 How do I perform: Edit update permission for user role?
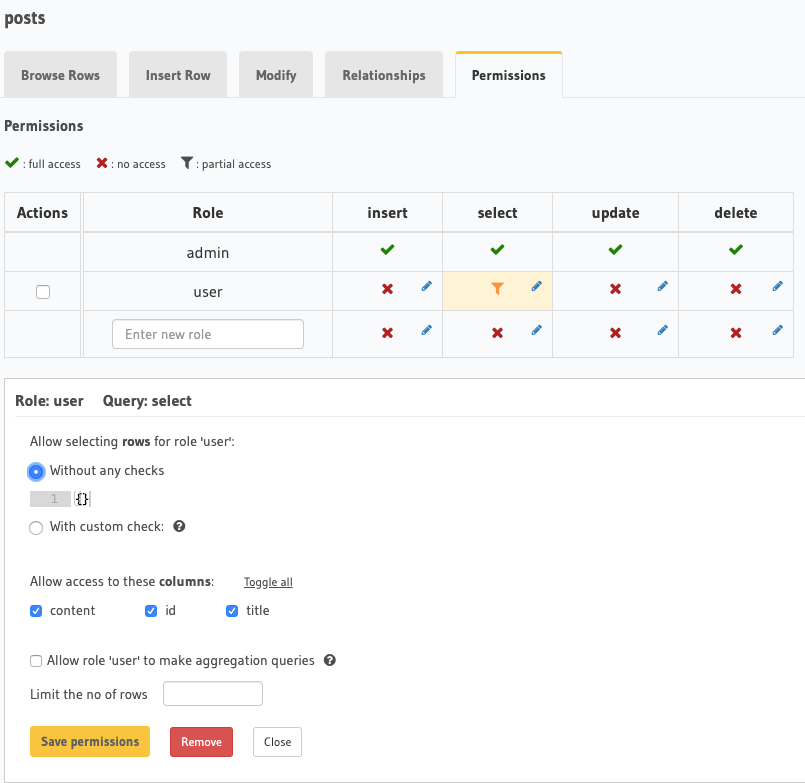pos(663,287)
